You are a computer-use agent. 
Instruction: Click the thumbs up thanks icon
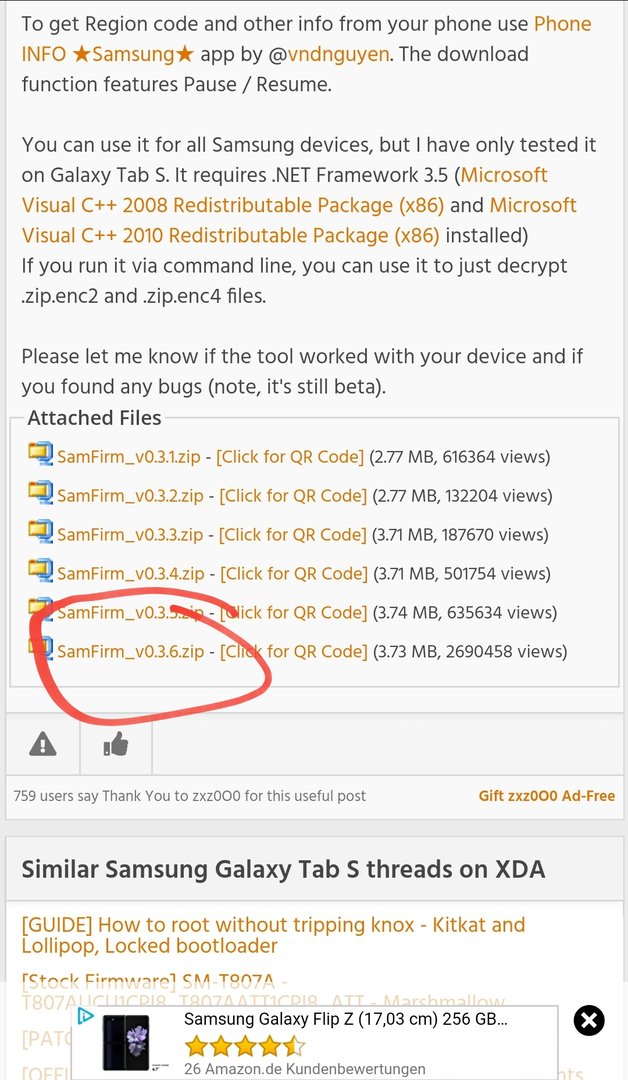click(116, 744)
